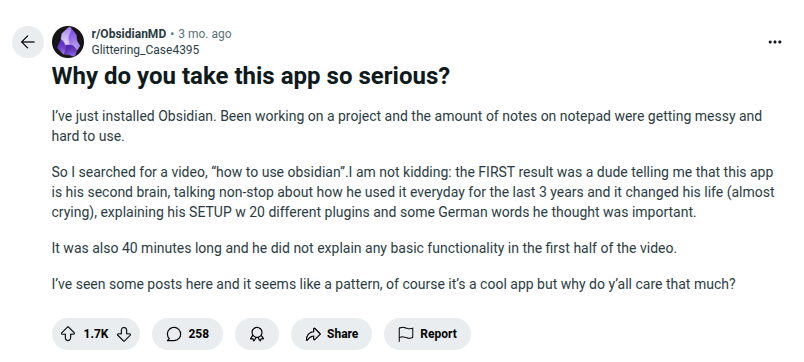804x362 pixels.
Task: Click the post title about taking app serious
Action: point(251,76)
